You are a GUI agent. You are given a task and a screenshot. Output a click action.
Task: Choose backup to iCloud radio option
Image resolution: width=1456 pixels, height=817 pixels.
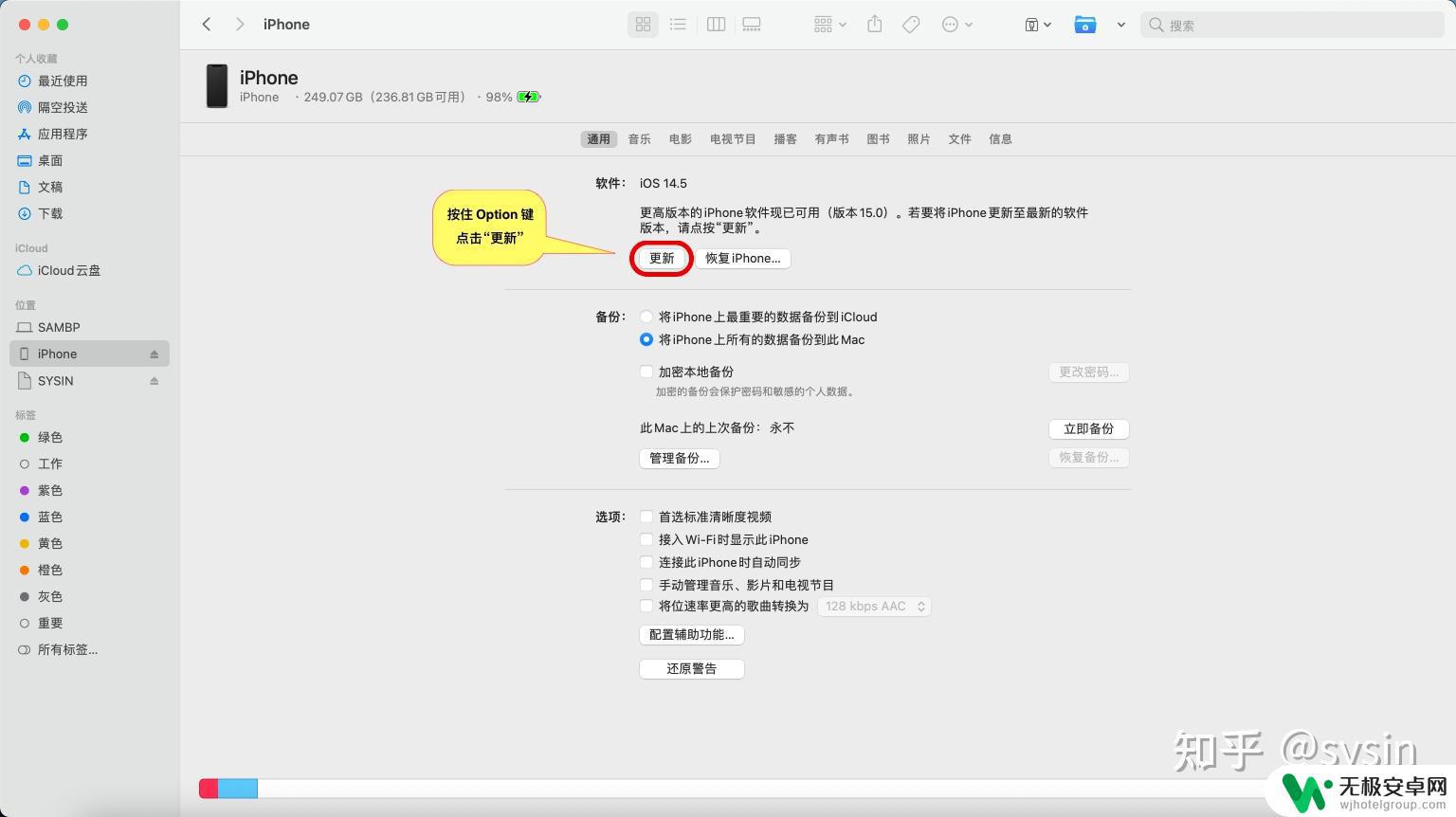(x=646, y=317)
